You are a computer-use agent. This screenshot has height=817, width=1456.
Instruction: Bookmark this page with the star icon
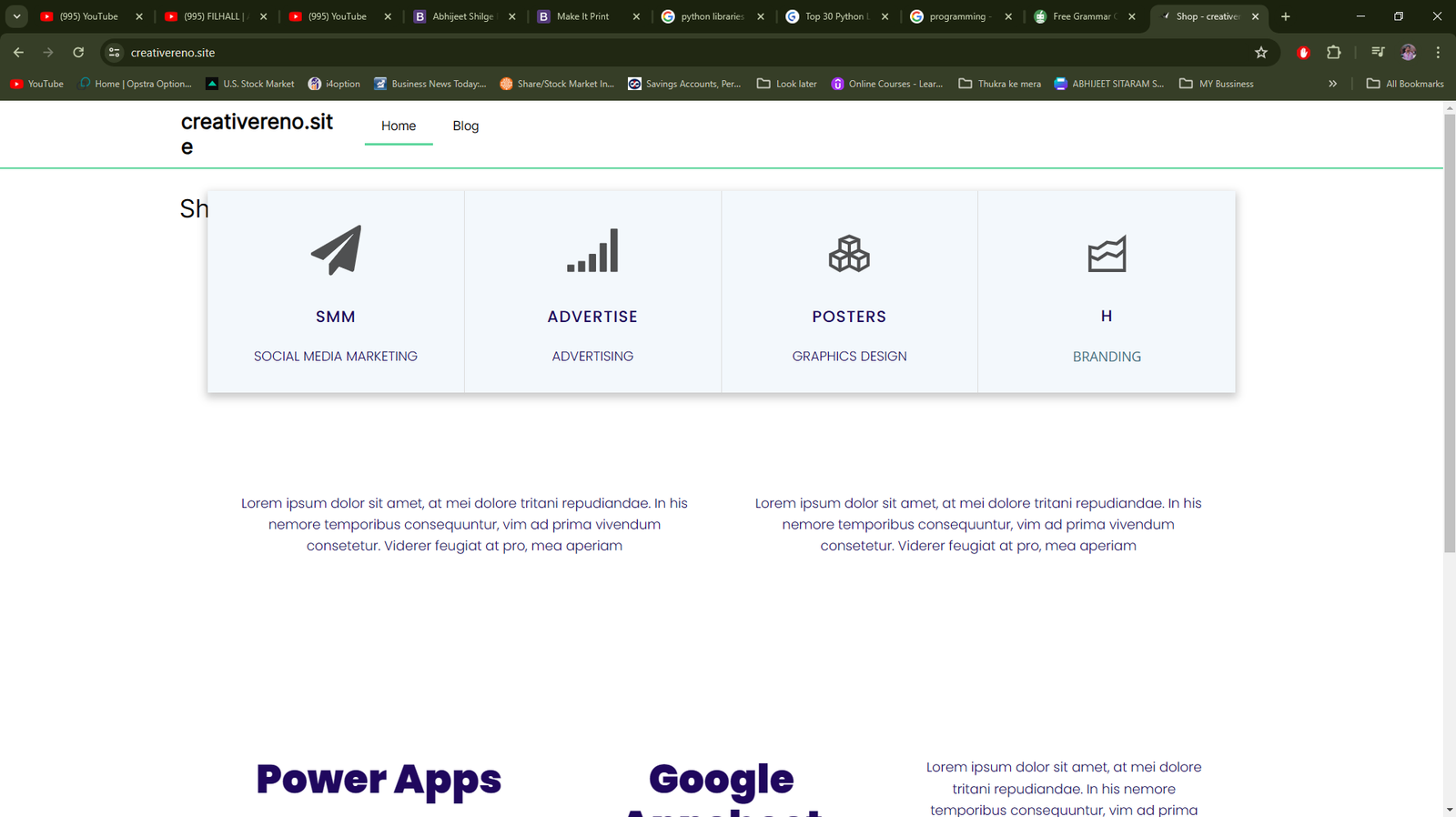pyautogui.click(x=1261, y=53)
